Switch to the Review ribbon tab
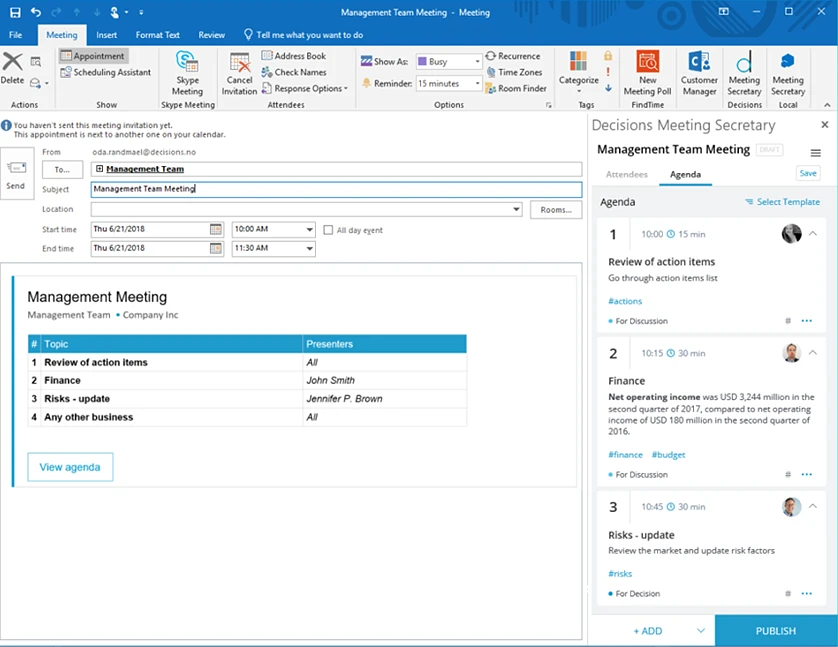The height and width of the screenshot is (647, 838). (212, 35)
